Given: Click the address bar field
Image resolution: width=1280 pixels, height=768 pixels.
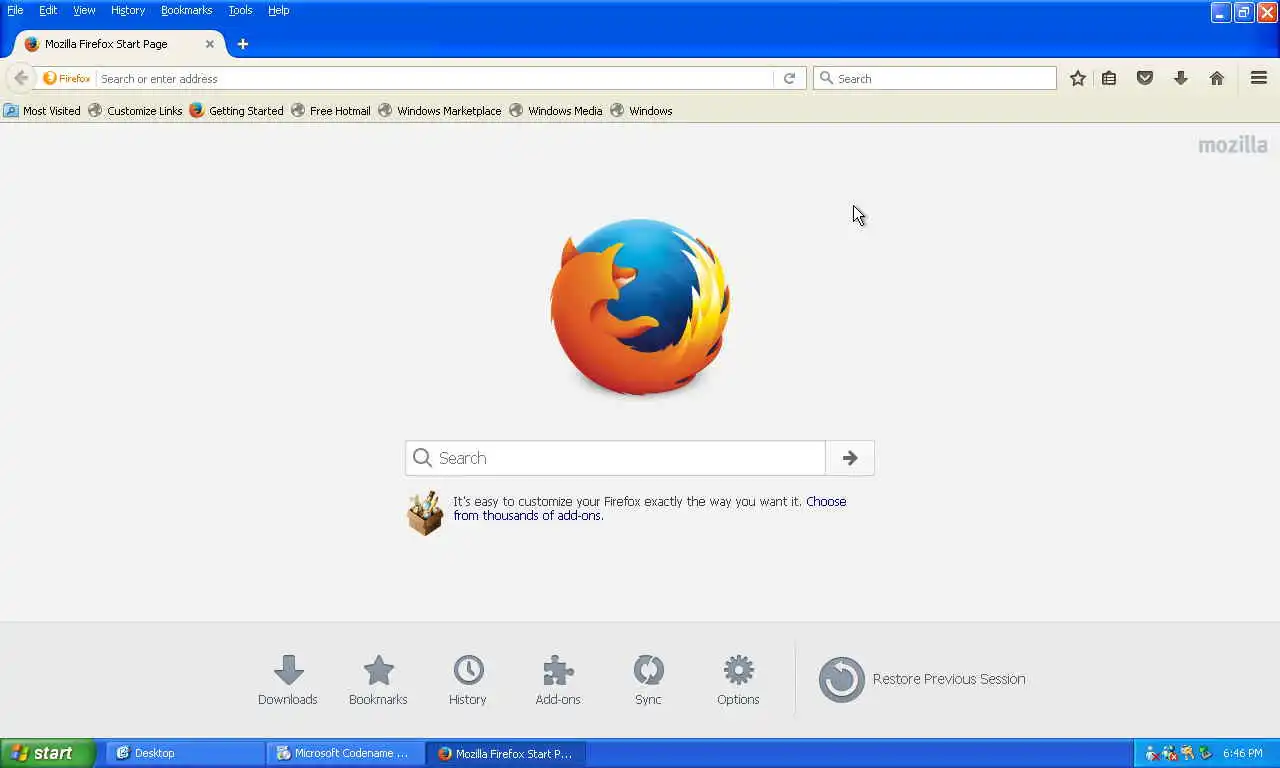Looking at the screenshot, I should [x=435, y=78].
